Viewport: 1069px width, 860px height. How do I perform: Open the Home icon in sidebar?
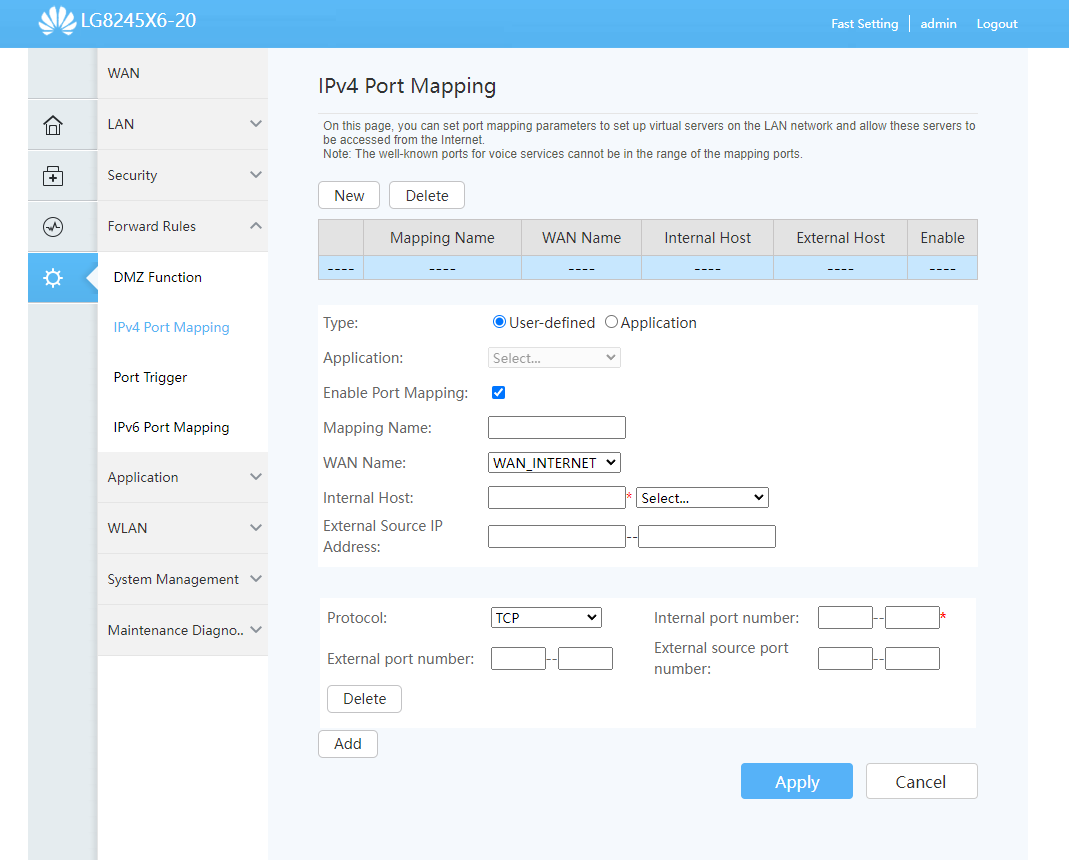point(53,125)
